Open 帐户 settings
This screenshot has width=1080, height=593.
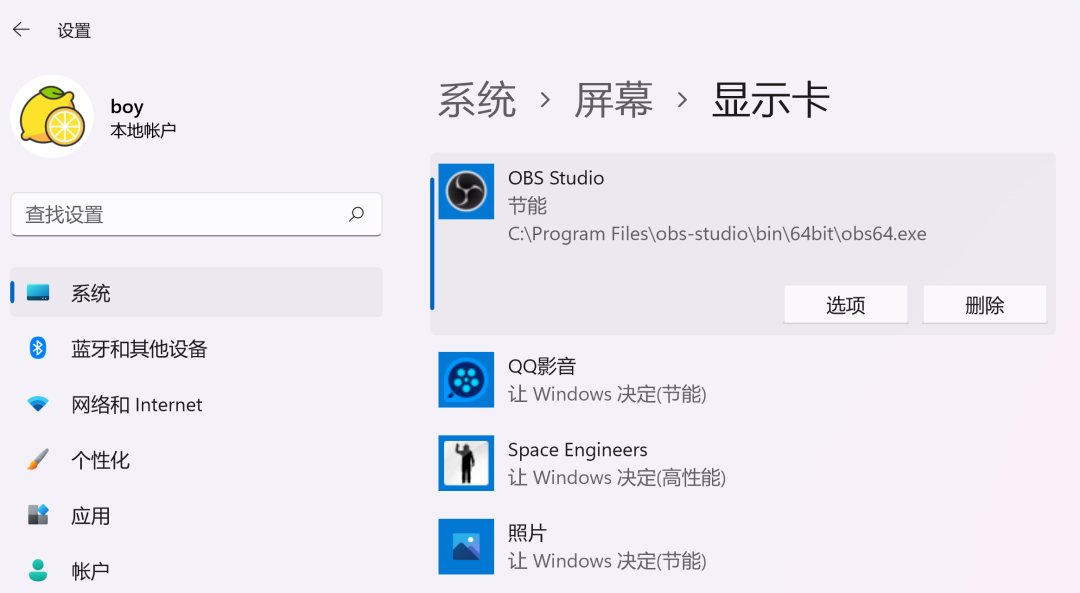coord(196,571)
